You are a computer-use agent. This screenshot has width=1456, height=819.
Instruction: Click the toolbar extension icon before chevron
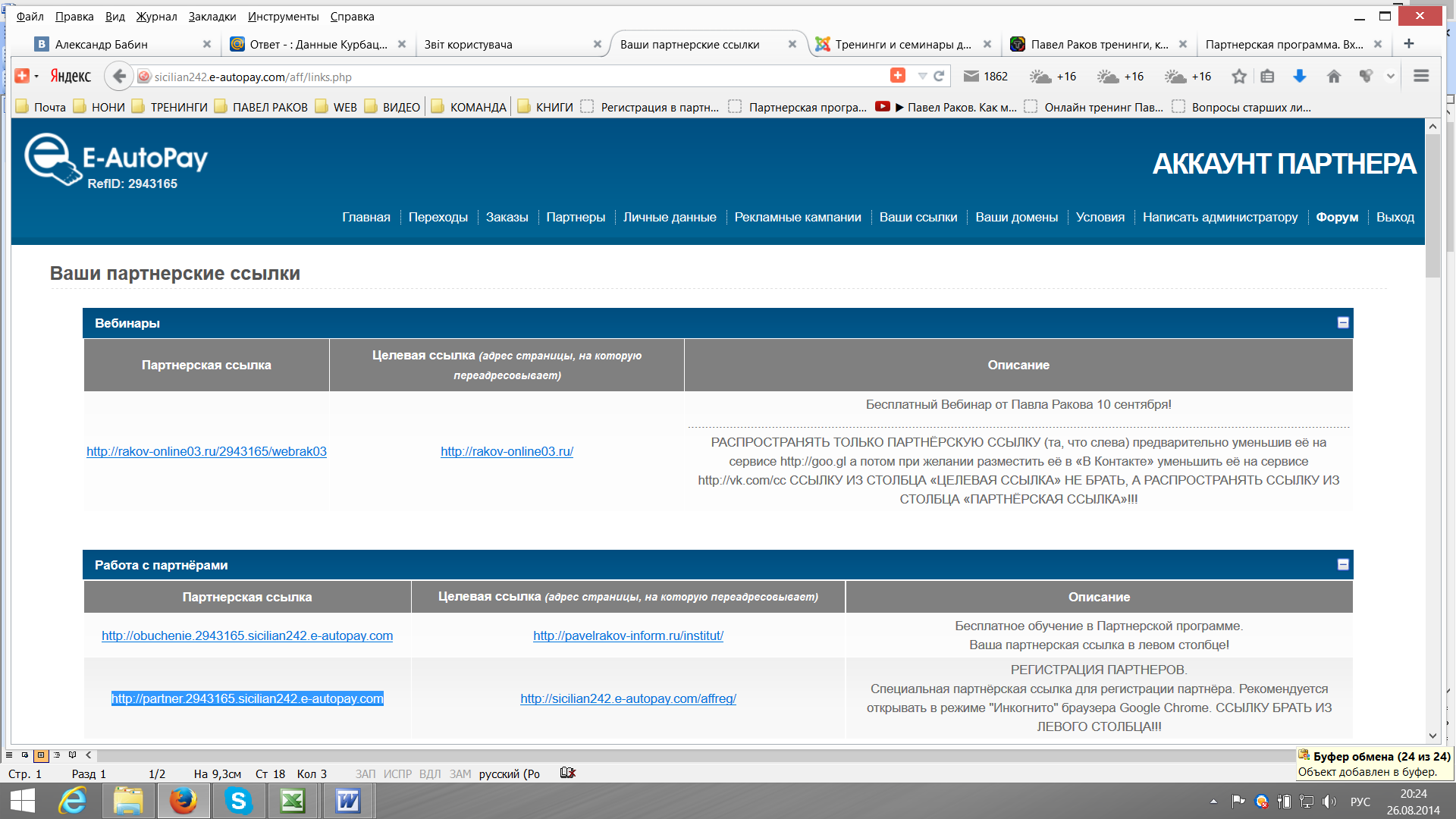1366,76
